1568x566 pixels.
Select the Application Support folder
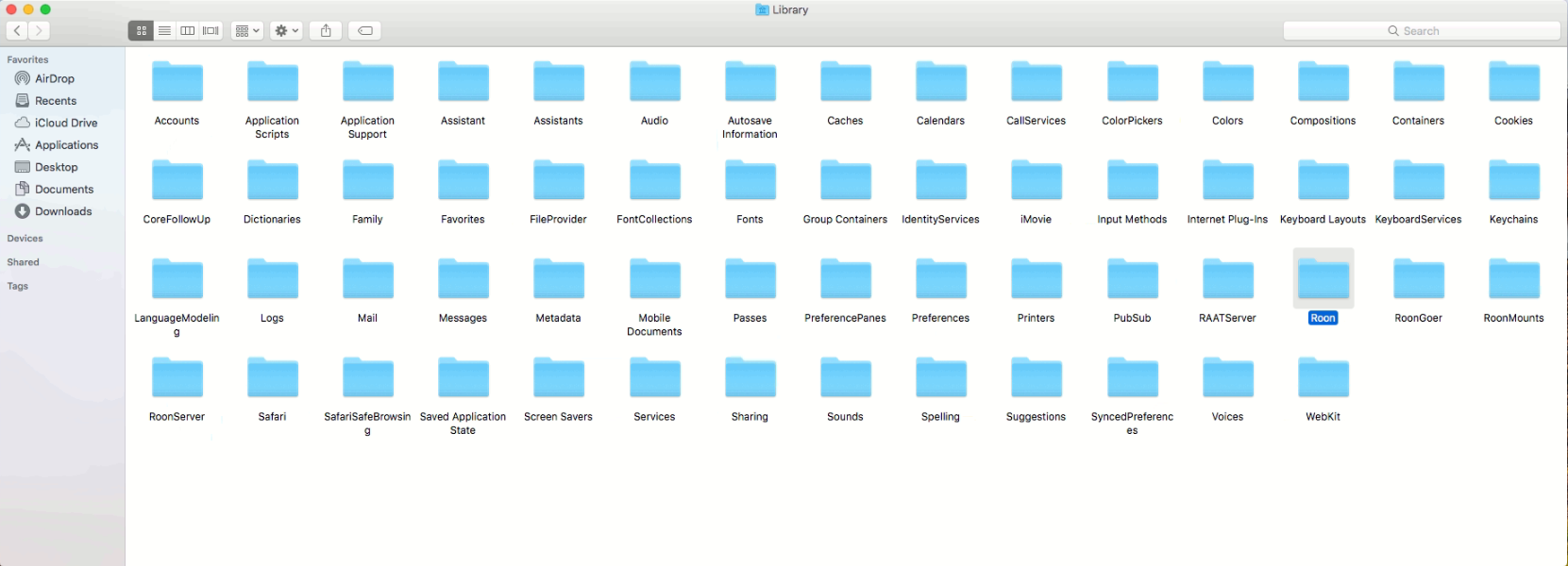click(368, 82)
